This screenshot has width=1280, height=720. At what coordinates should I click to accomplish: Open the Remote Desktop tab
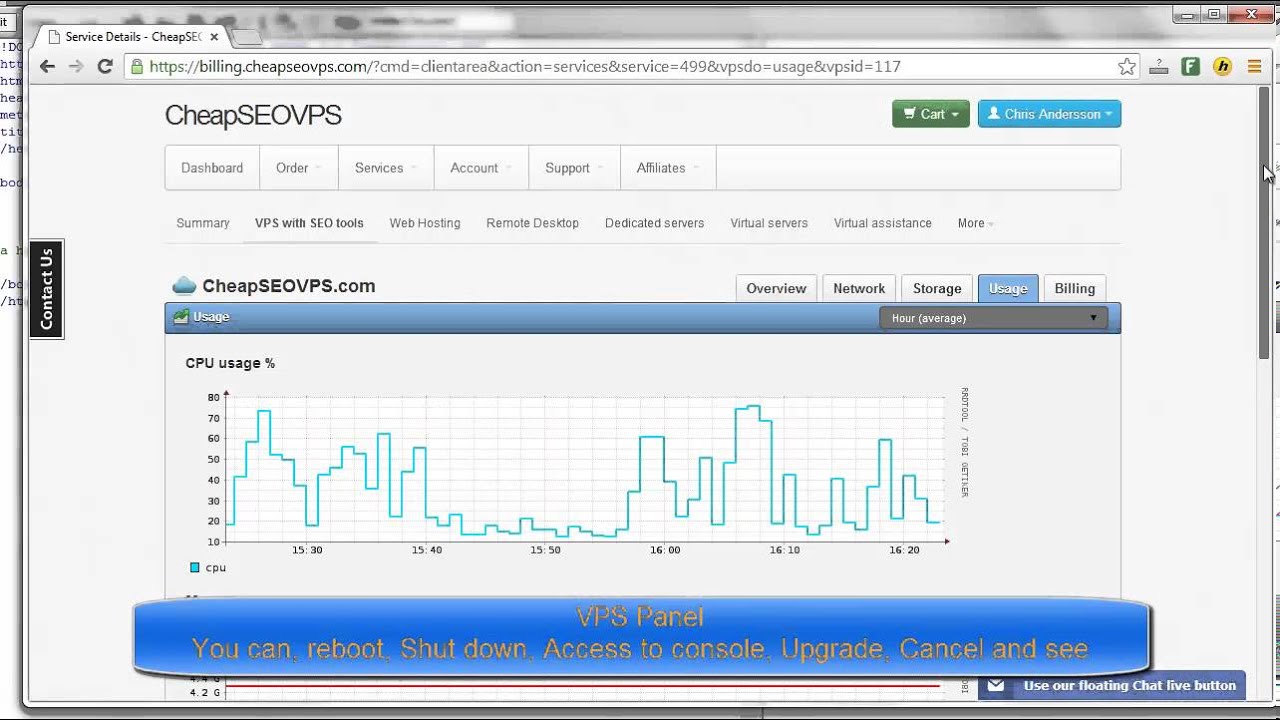click(x=532, y=223)
